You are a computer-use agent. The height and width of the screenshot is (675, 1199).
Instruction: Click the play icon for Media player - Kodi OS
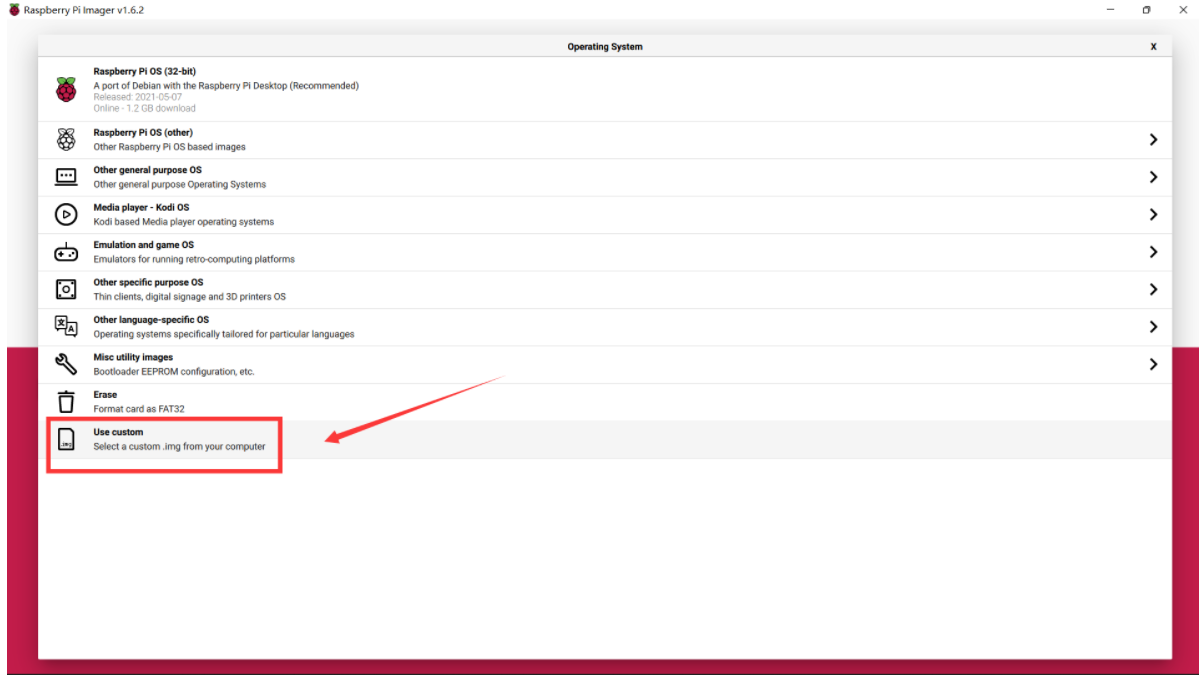click(x=66, y=214)
